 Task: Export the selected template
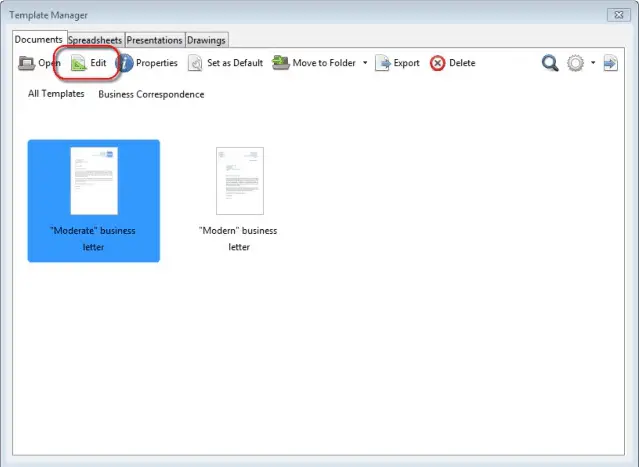click(x=397, y=63)
